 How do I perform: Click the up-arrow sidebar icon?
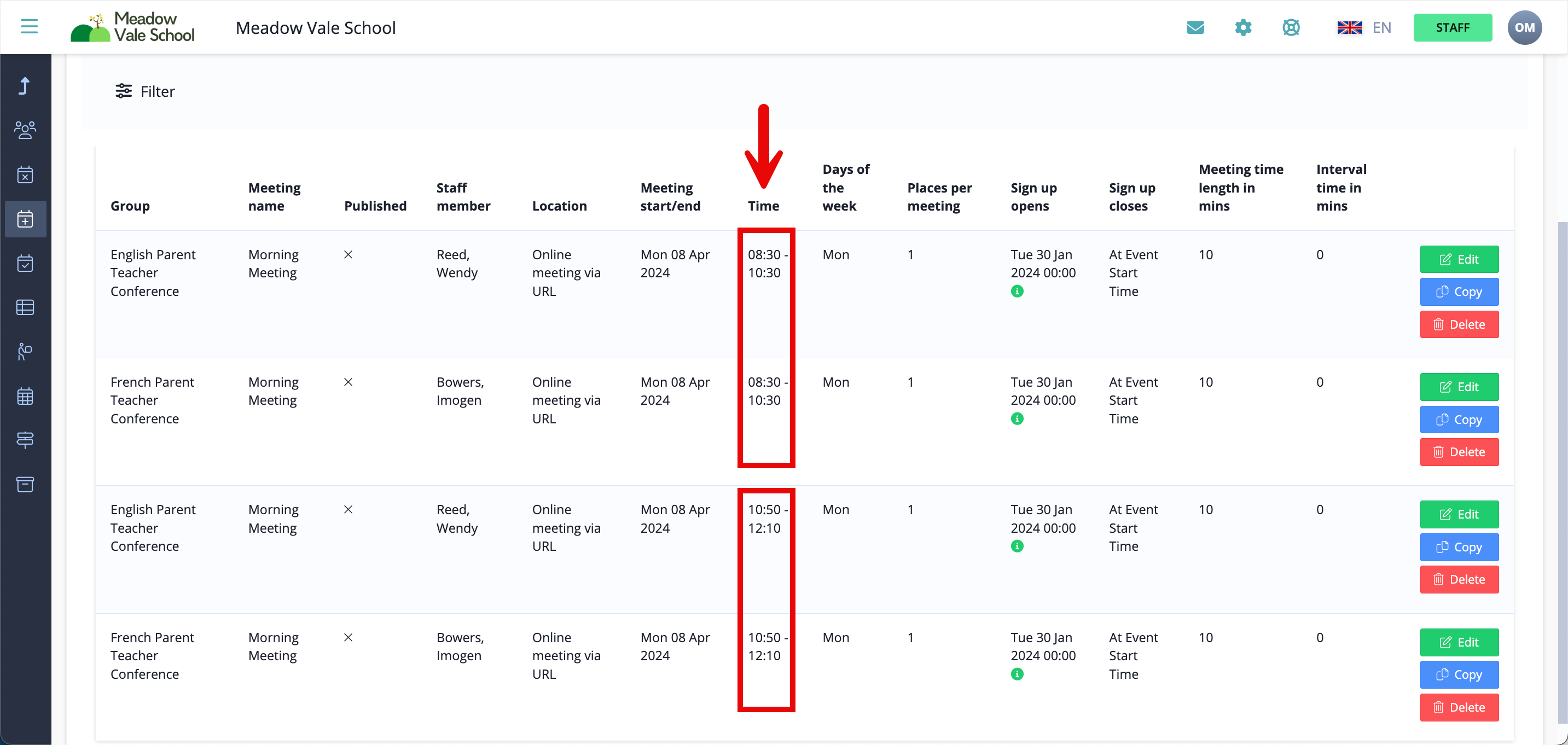point(25,86)
